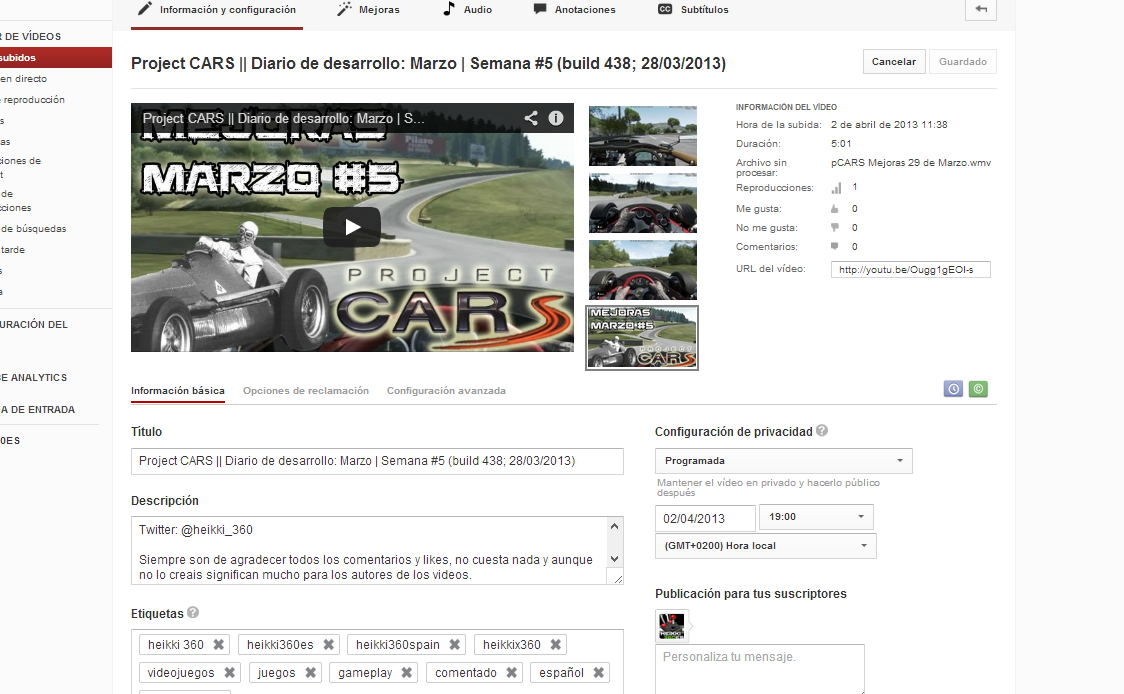Open the Programada privacy dropdown
Viewport: 1124px width, 694px height.
click(x=784, y=461)
